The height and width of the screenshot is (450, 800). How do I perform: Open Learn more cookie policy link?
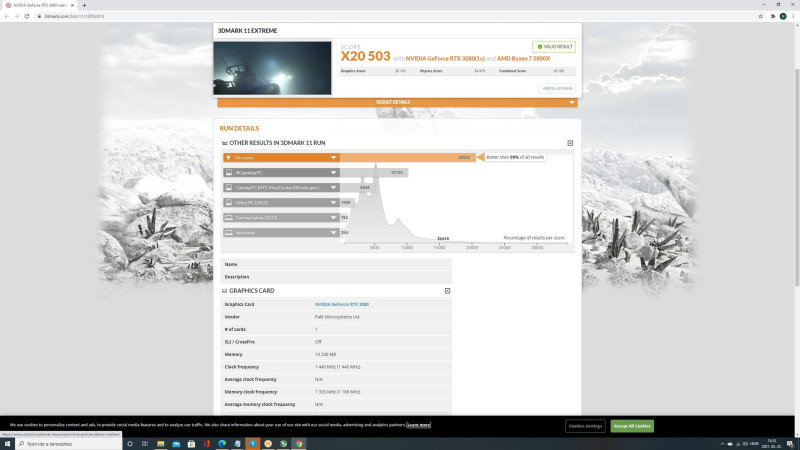[x=418, y=424]
